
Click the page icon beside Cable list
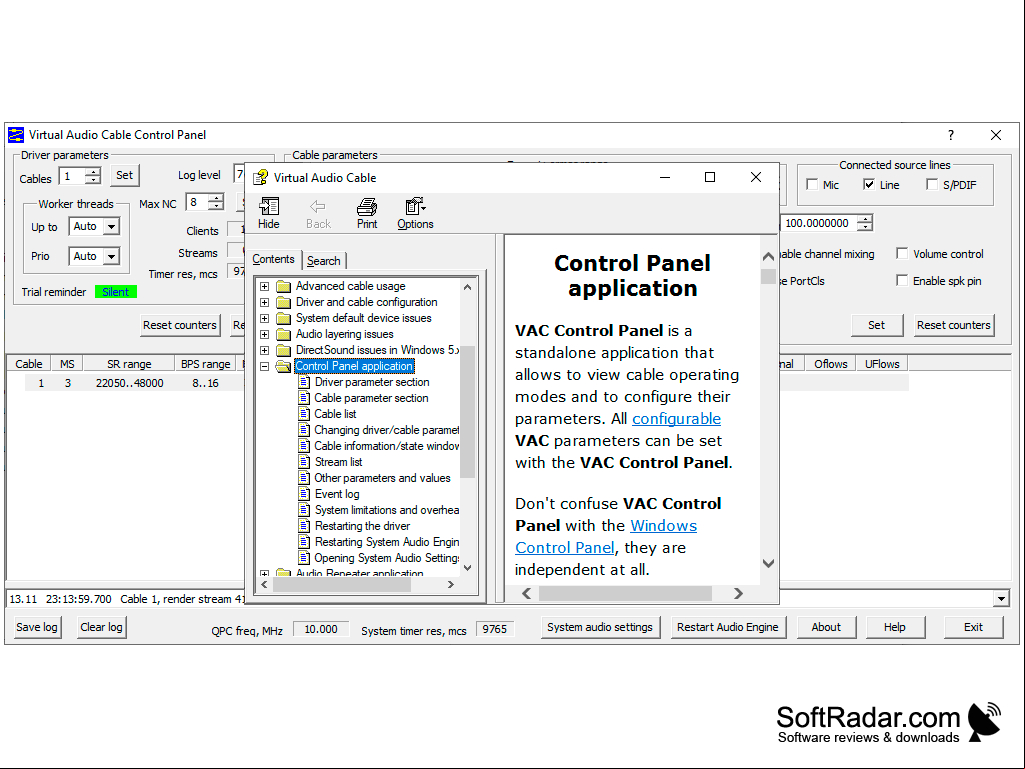click(304, 414)
